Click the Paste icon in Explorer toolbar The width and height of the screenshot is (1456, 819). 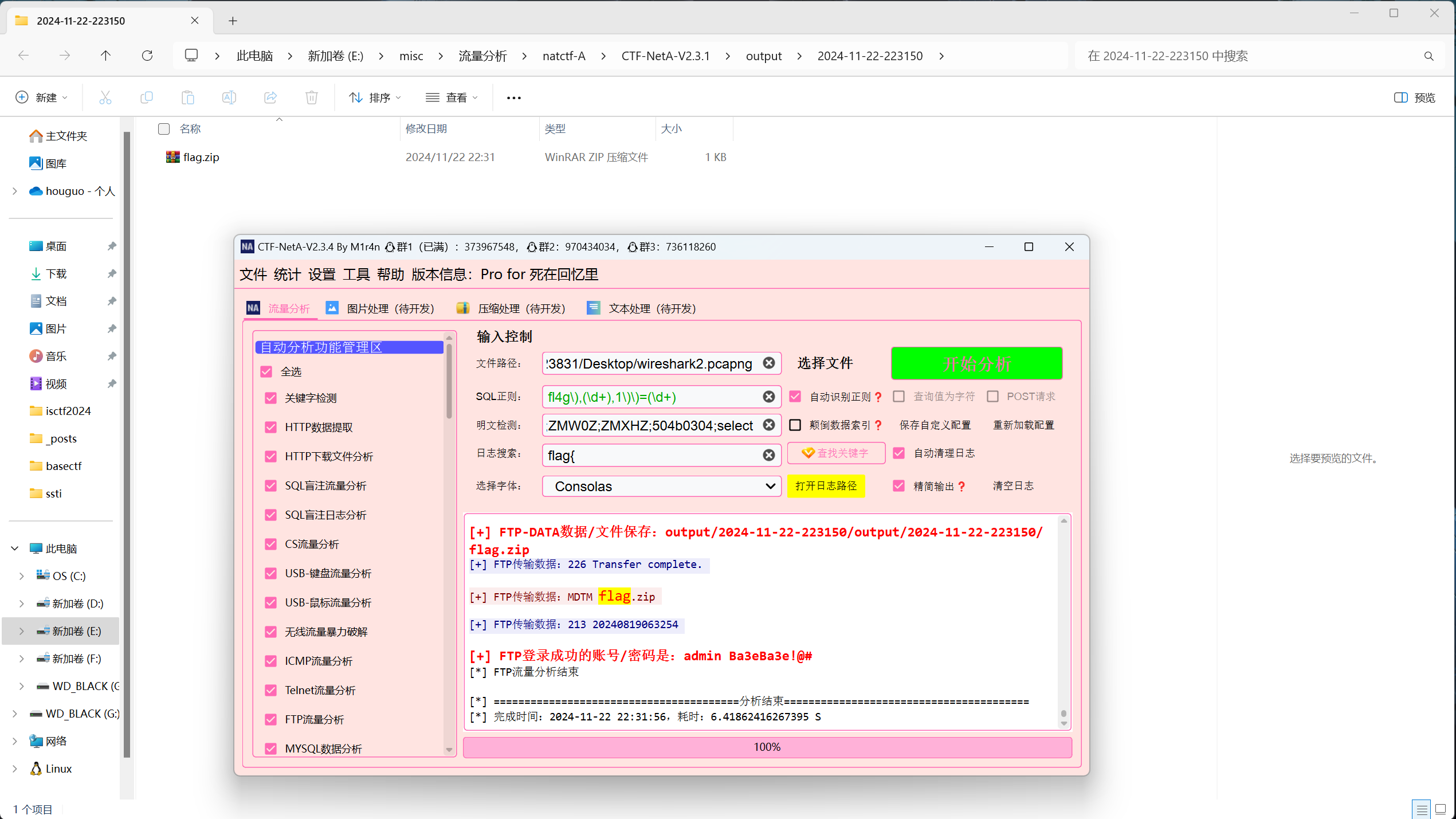click(x=188, y=97)
